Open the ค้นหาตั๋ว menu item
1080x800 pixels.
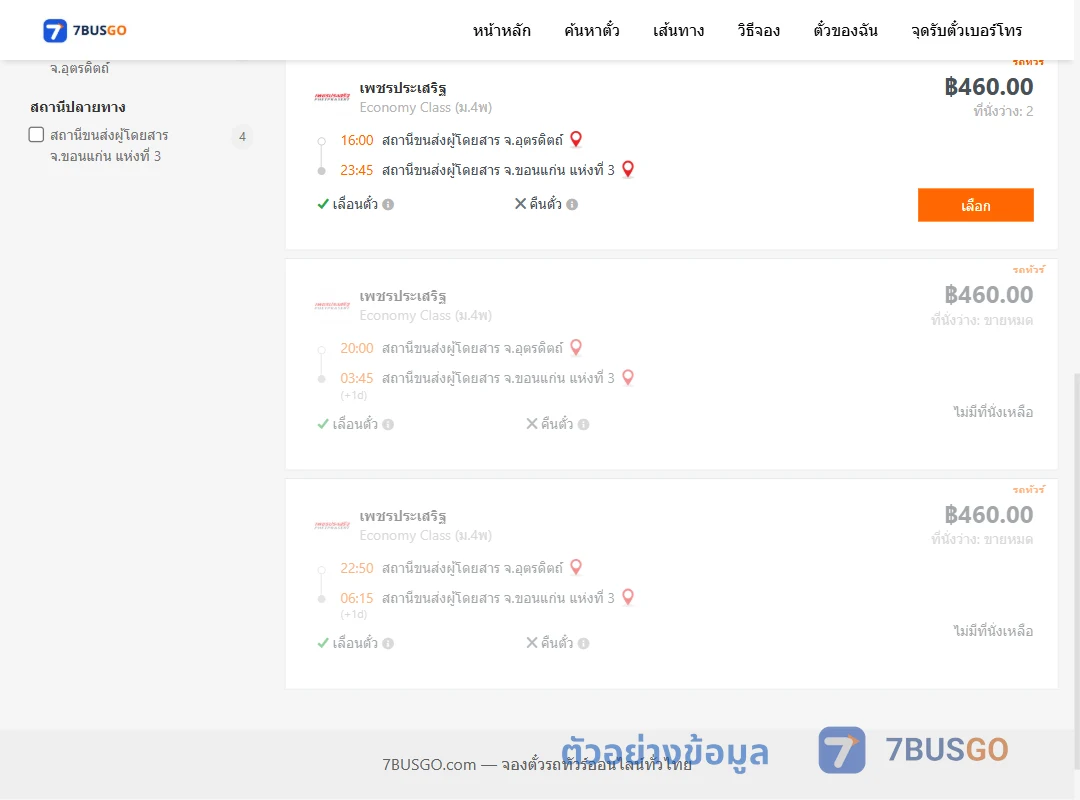(x=592, y=30)
